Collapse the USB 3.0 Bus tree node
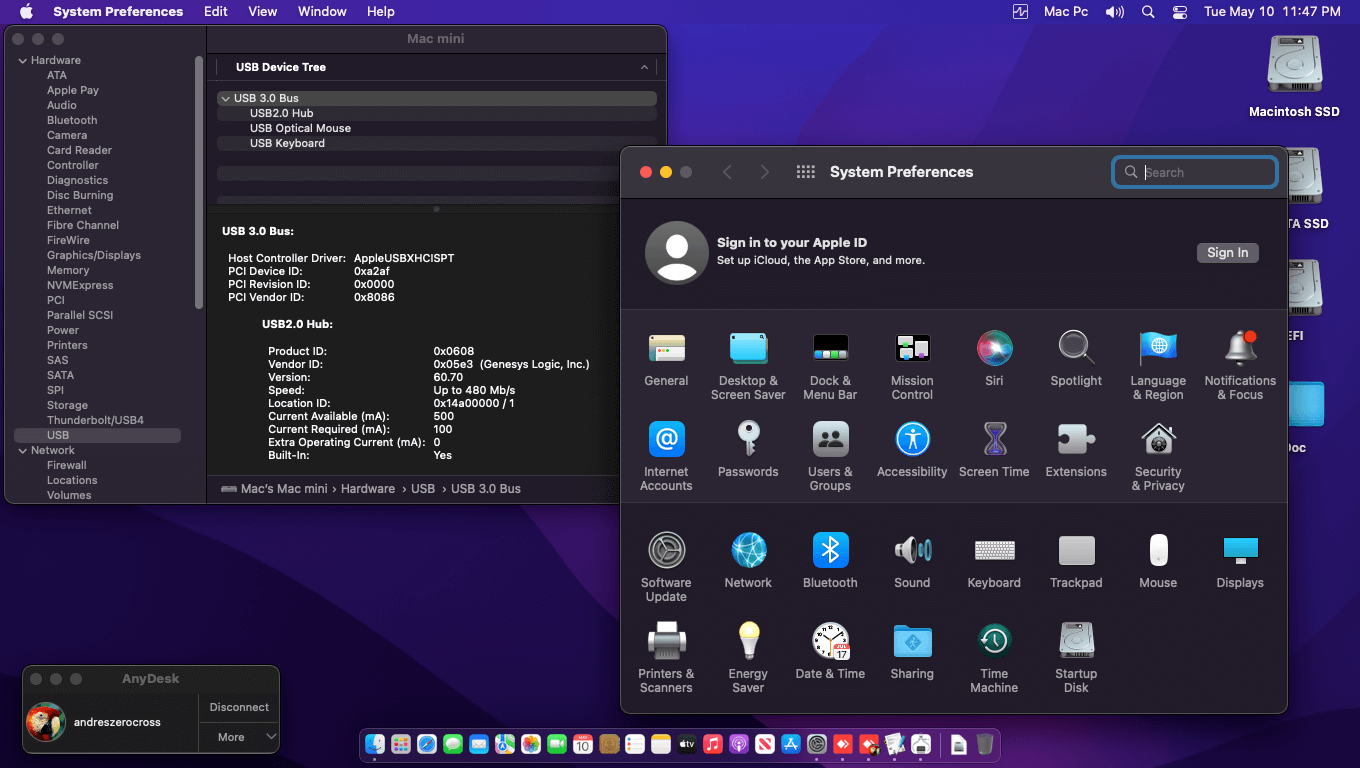 click(224, 99)
